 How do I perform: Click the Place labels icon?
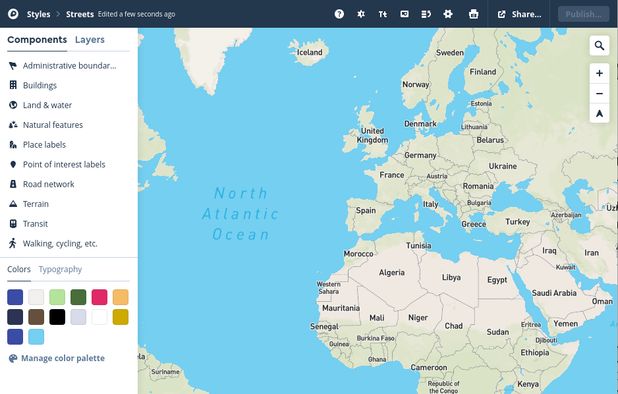click(x=13, y=145)
